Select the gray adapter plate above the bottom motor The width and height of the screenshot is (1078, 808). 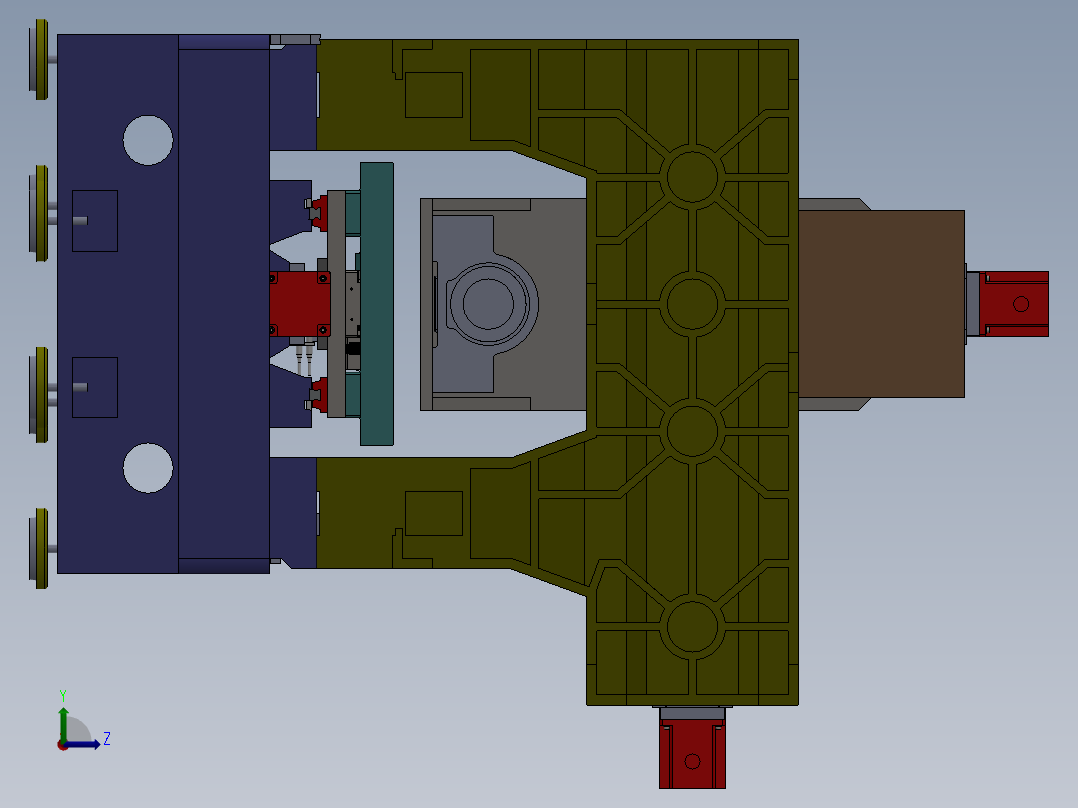click(x=692, y=712)
